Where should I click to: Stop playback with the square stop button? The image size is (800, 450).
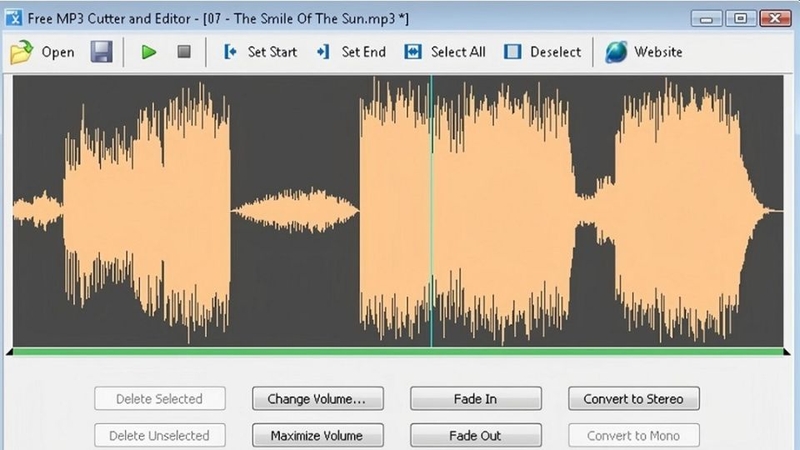[184, 52]
